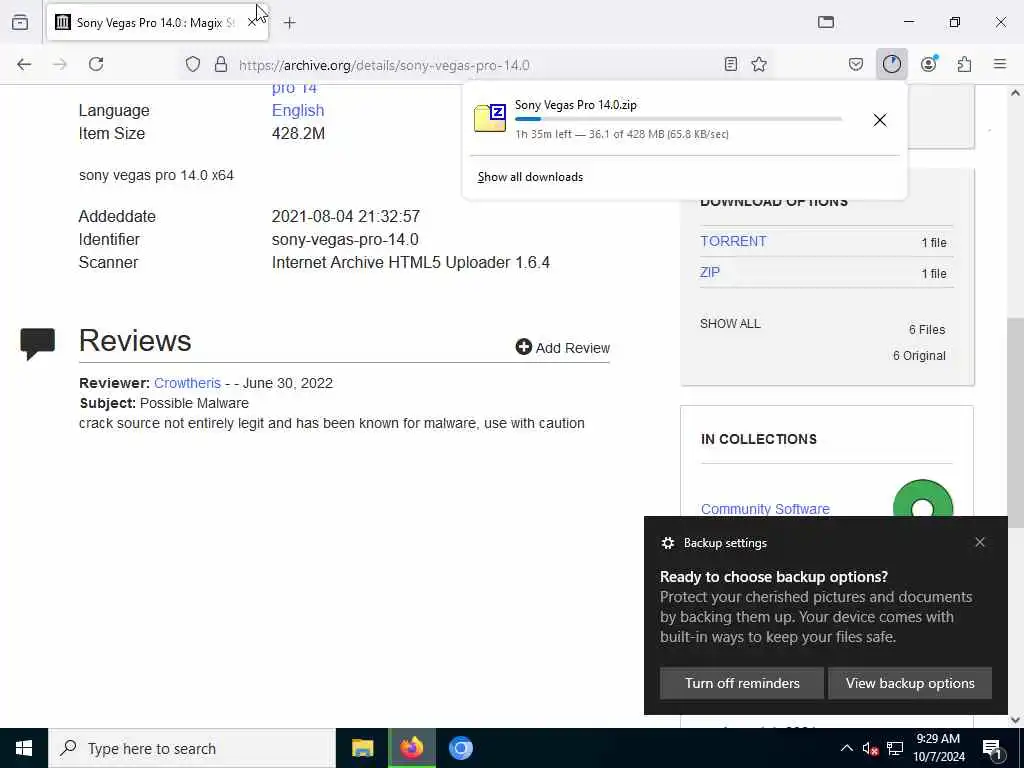Close the Sony Vegas Pro 14.0 tab
The width and height of the screenshot is (1024, 768).
point(252,23)
